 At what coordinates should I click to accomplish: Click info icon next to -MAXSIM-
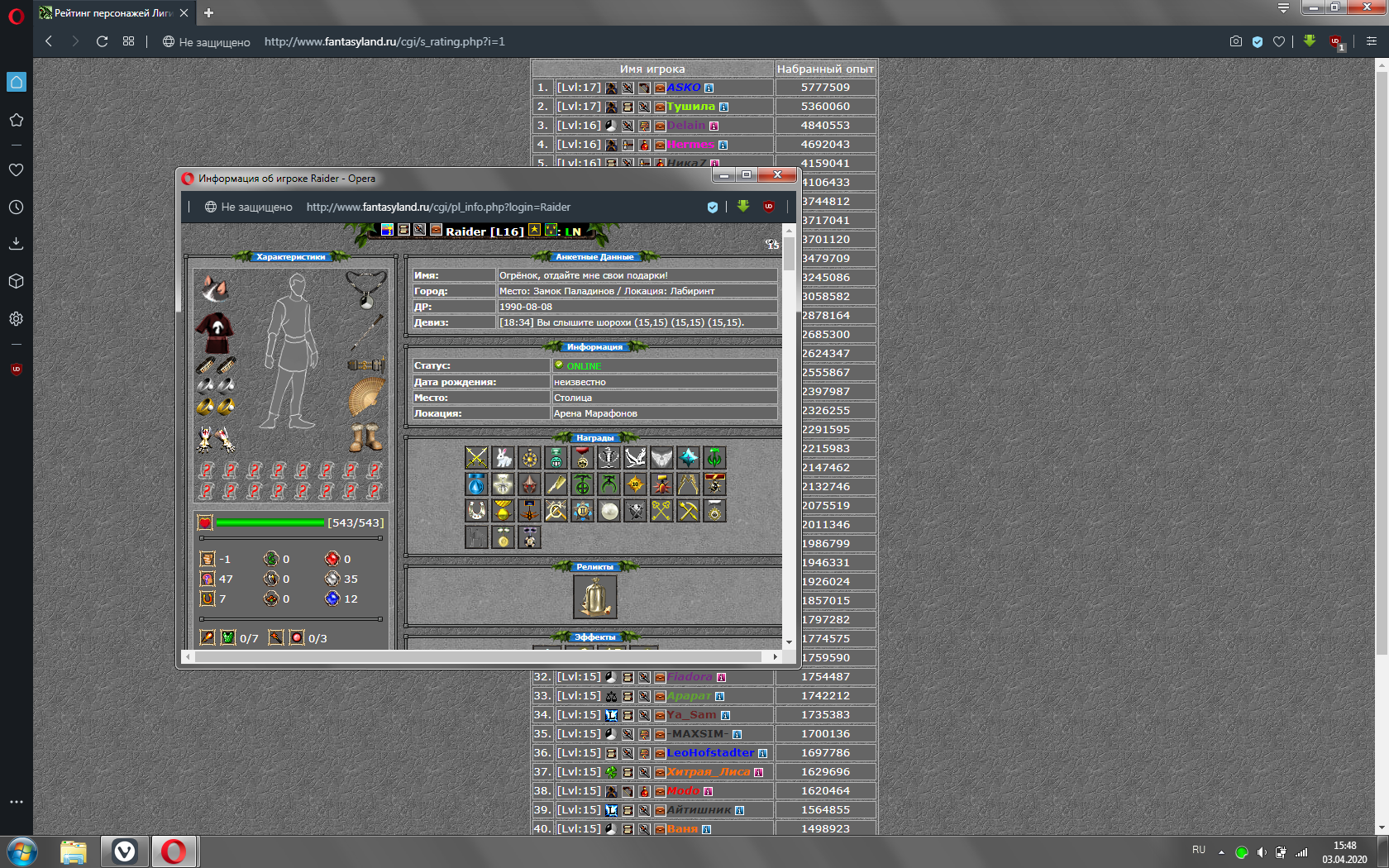[737, 735]
